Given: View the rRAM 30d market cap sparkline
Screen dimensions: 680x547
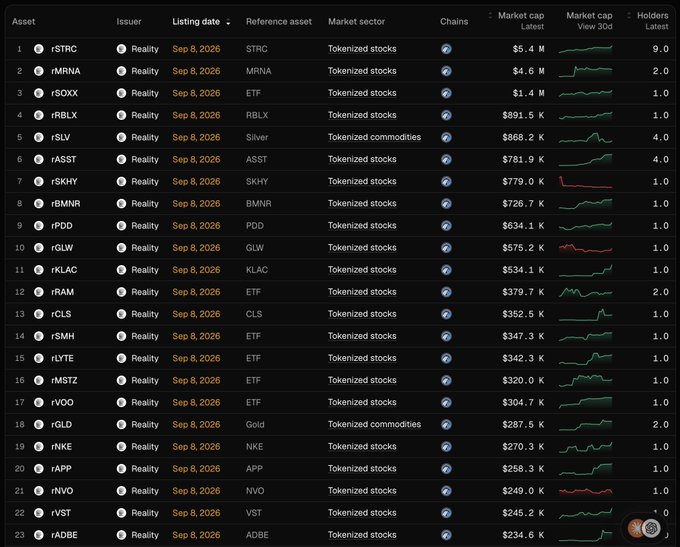Looking at the screenshot, I should pyautogui.click(x=585, y=292).
